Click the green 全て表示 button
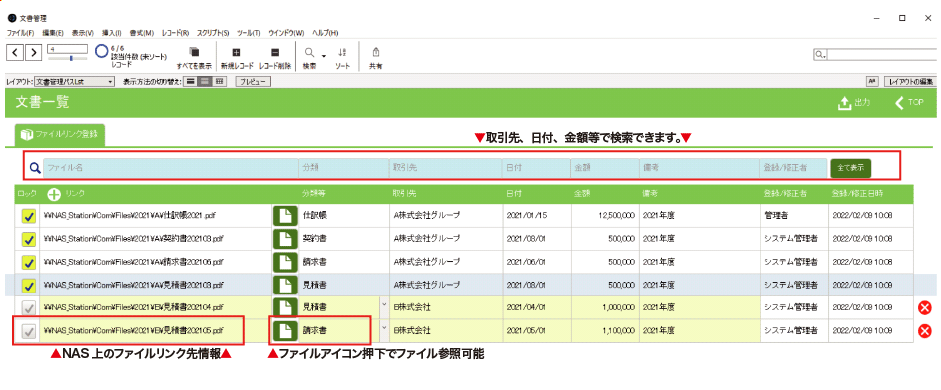 coord(850,168)
